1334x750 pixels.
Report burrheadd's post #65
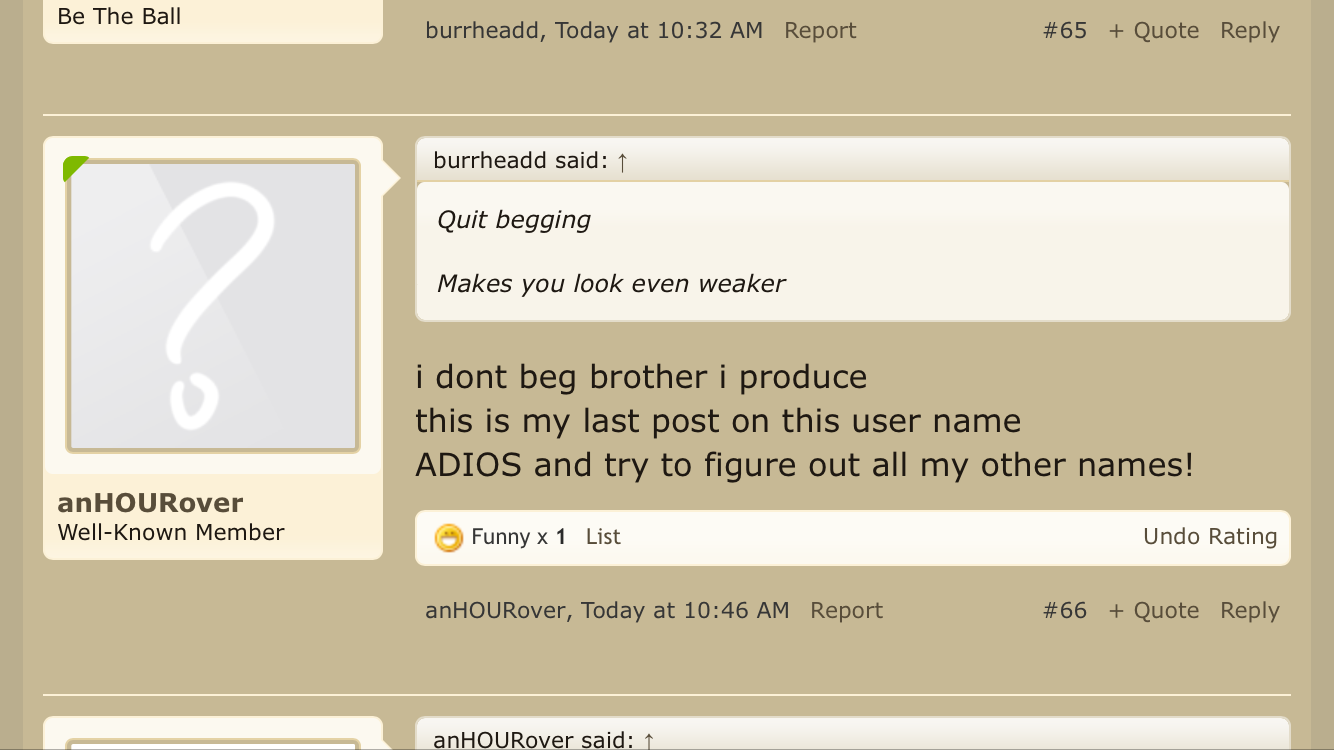click(820, 30)
